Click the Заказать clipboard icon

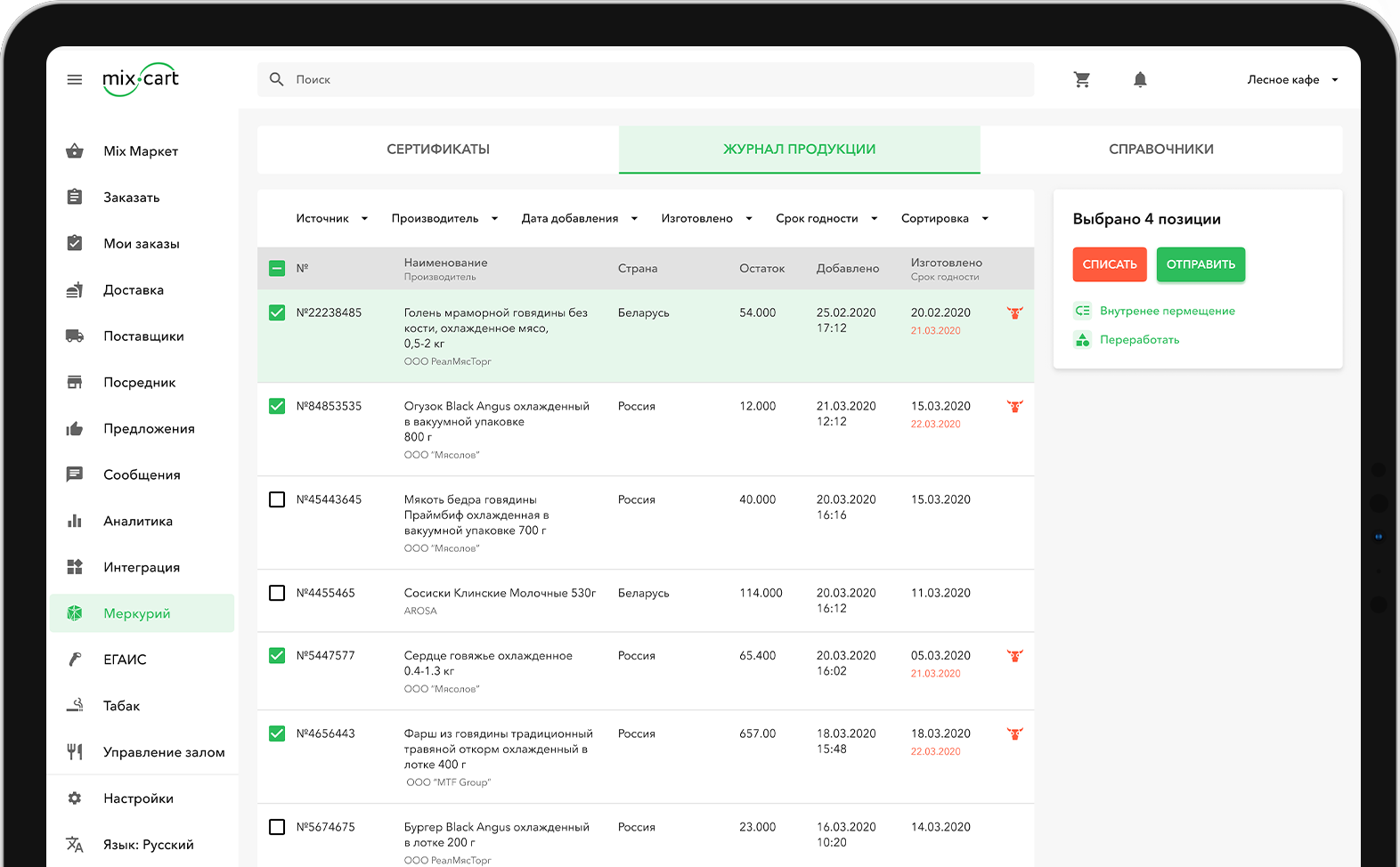75,197
